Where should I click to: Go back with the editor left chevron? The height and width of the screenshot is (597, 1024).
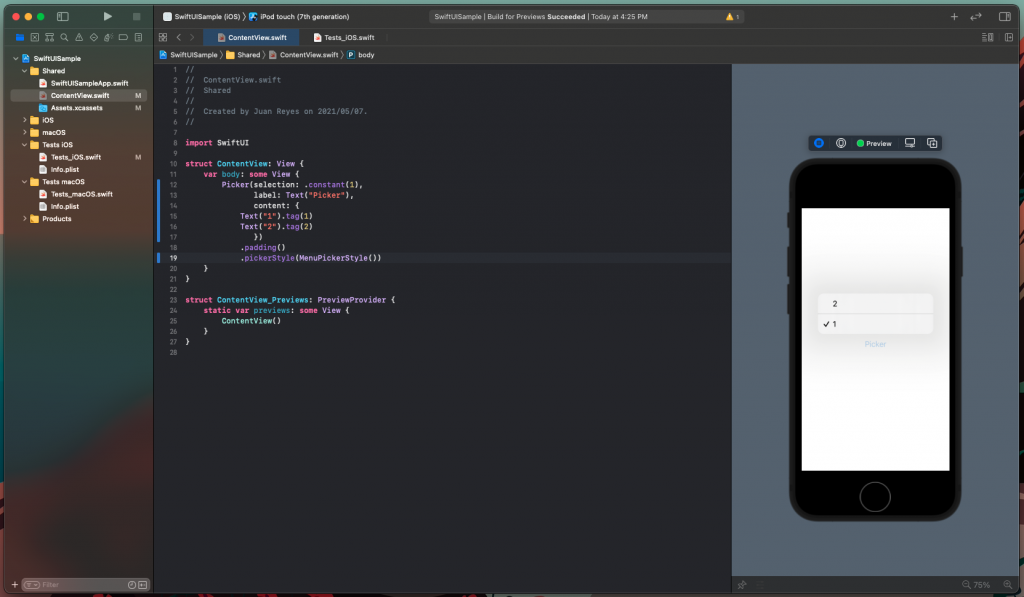178,37
